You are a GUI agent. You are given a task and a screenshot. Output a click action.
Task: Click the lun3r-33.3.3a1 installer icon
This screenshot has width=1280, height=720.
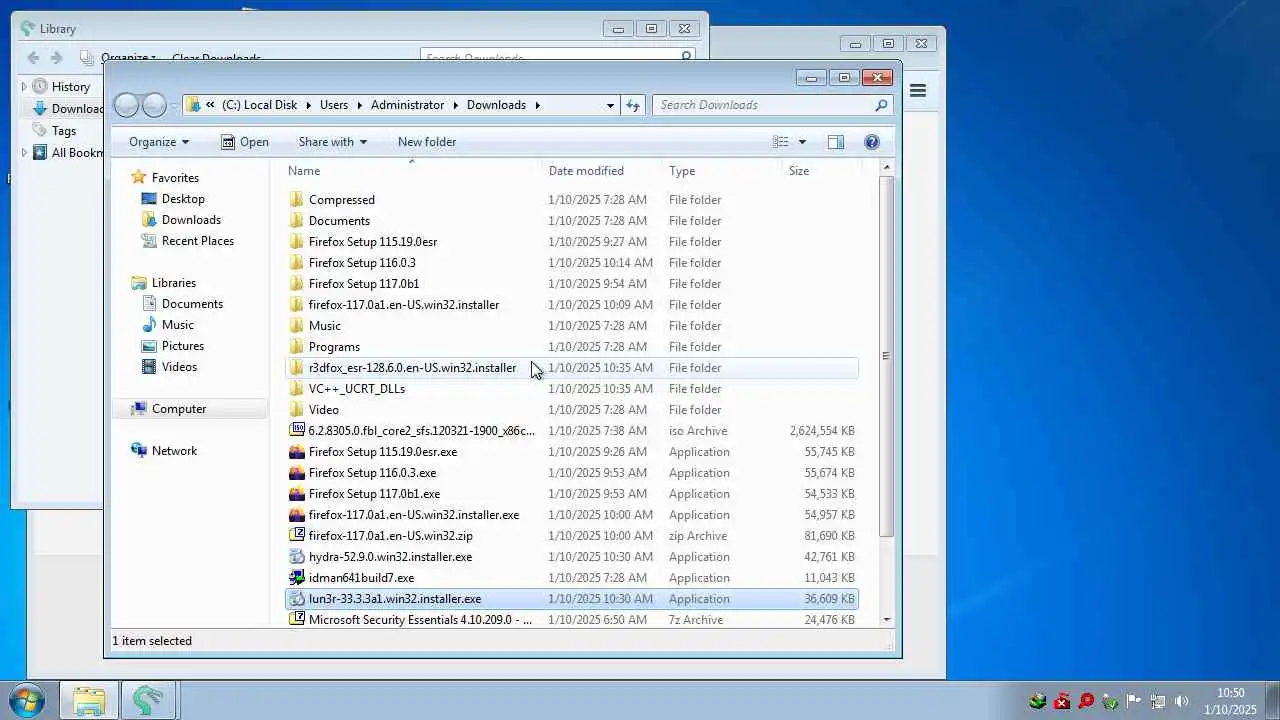coord(296,599)
